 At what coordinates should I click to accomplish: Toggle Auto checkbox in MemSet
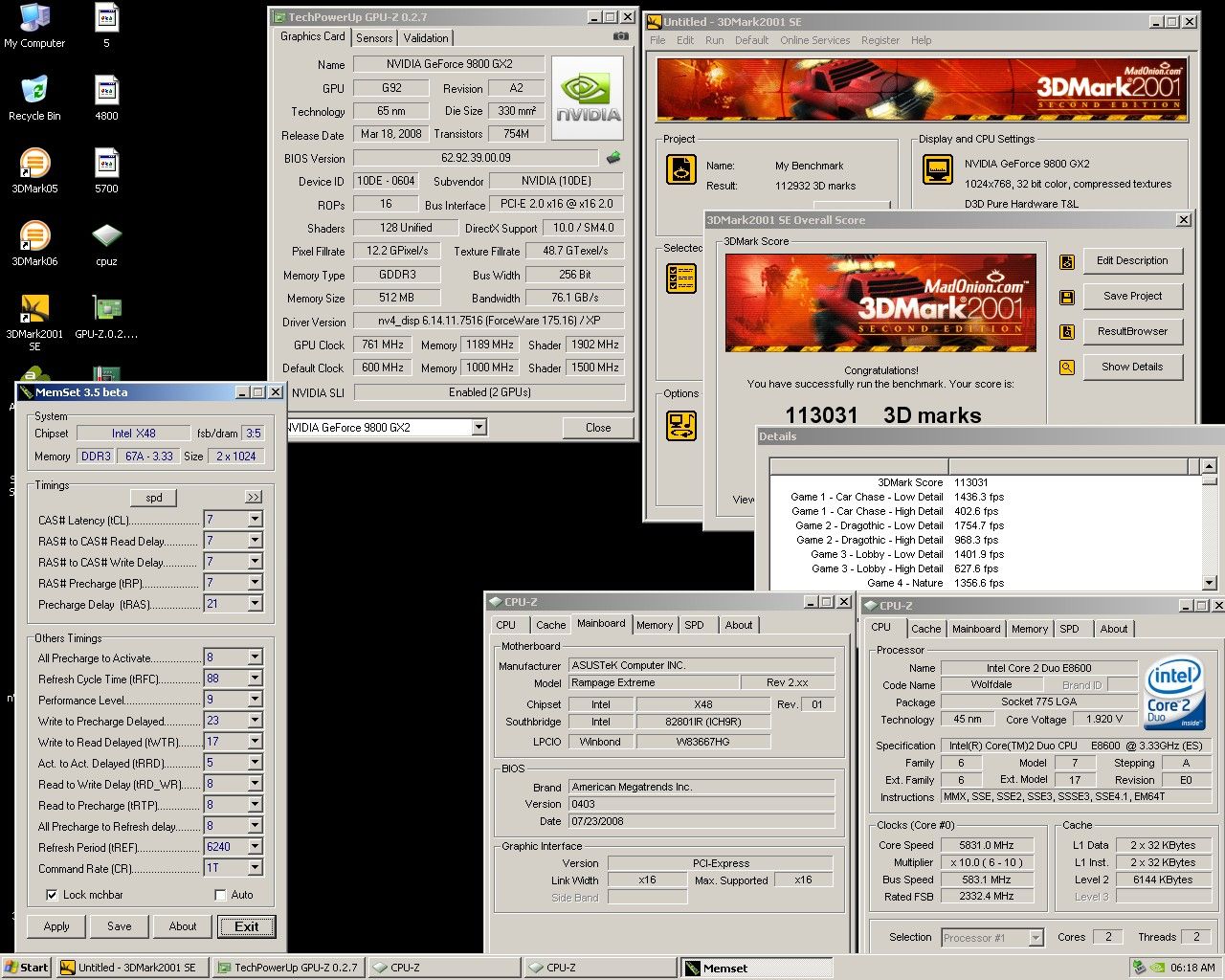(221, 895)
